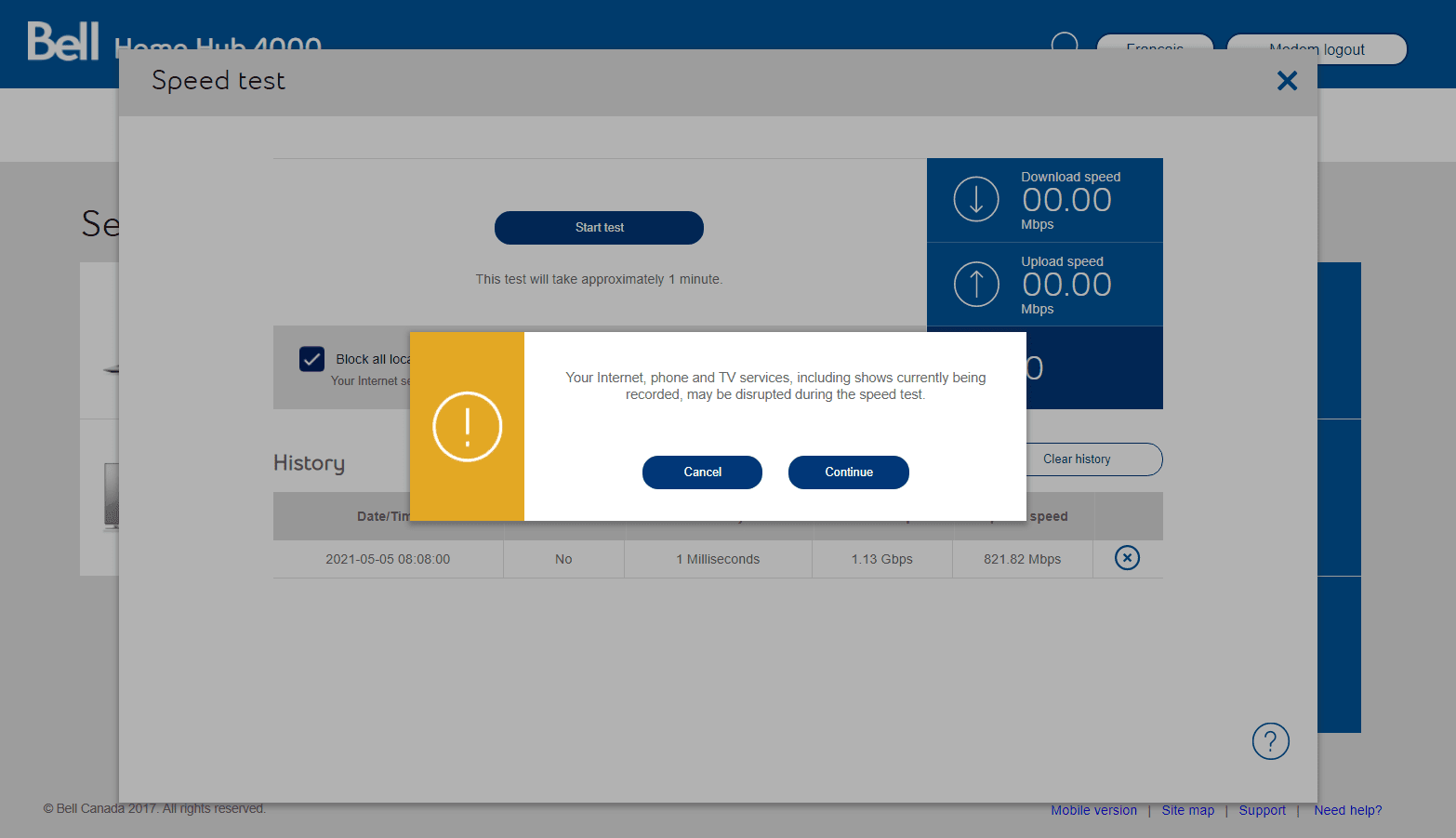Click the search magnifier icon in the header
This screenshot has width=1456, height=838.
pyautogui.click(x=1064, y=43)
